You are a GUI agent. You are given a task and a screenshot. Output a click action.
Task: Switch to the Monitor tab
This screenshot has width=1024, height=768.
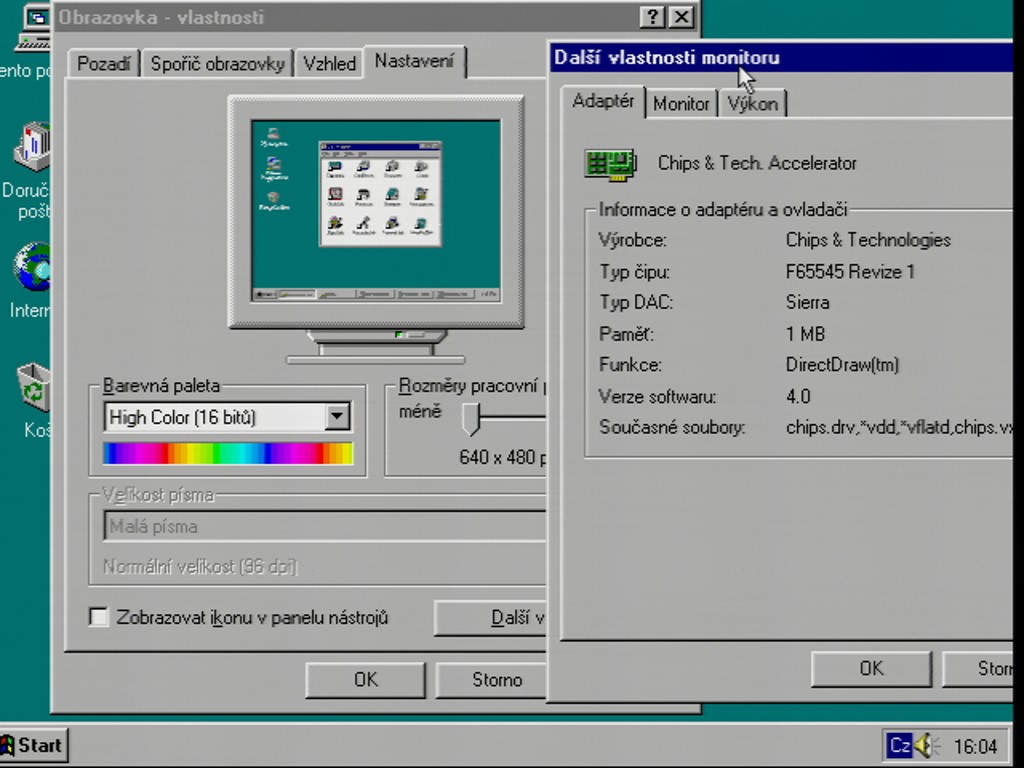coord(681,104)
